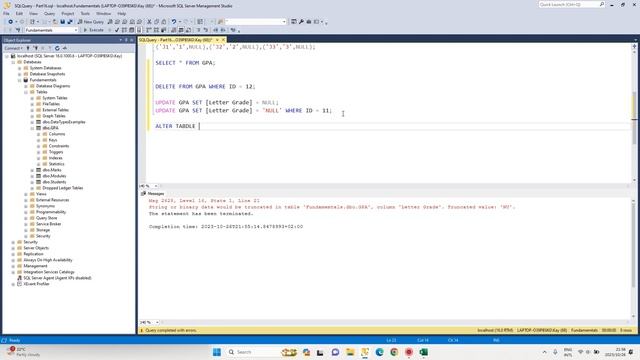Screen dimensions: 640x360
Task: Select SQL Server Agent node
Action: point(57,278)
